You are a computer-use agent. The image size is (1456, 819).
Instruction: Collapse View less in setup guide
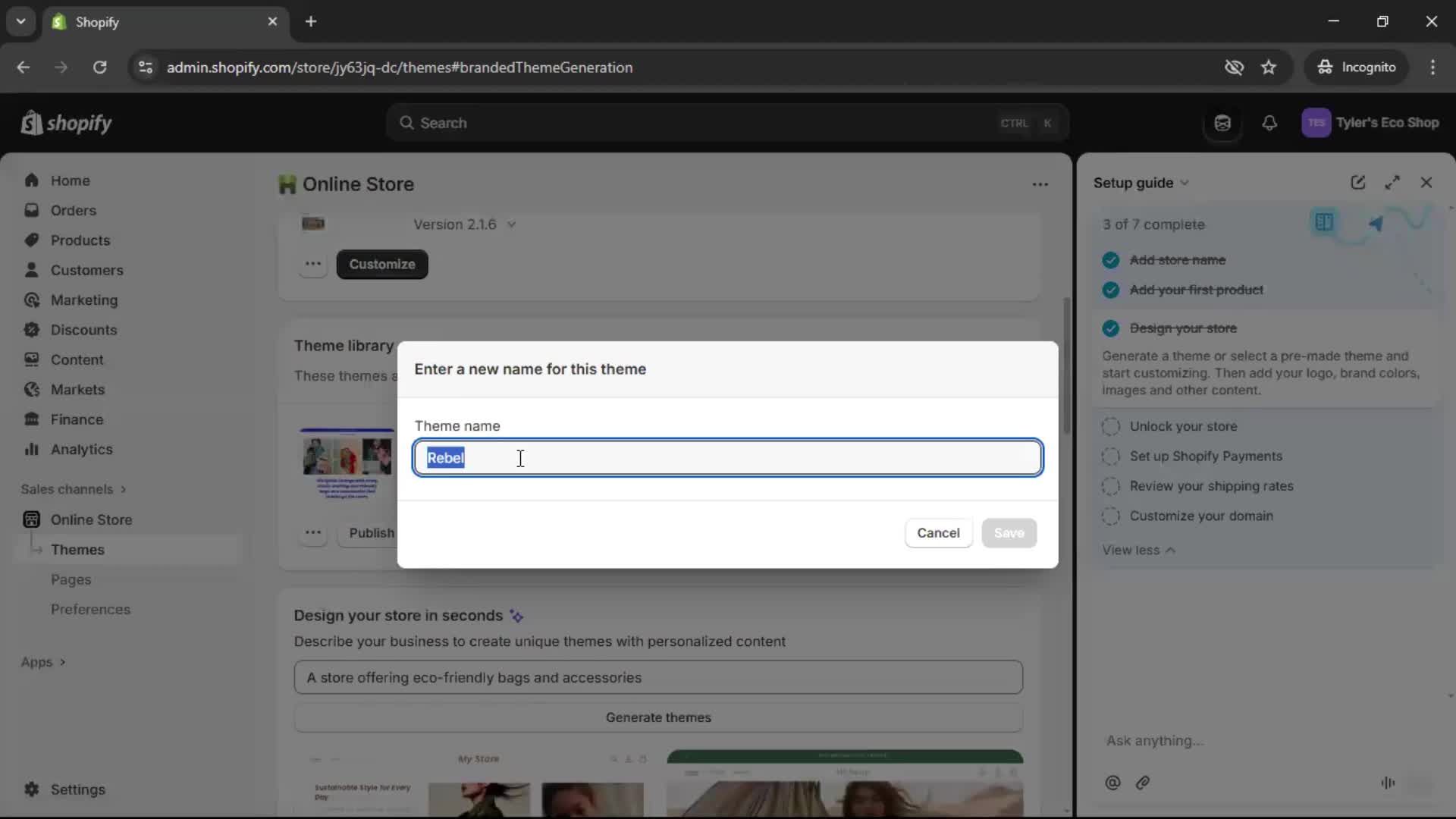click(x=1138, y=550)
